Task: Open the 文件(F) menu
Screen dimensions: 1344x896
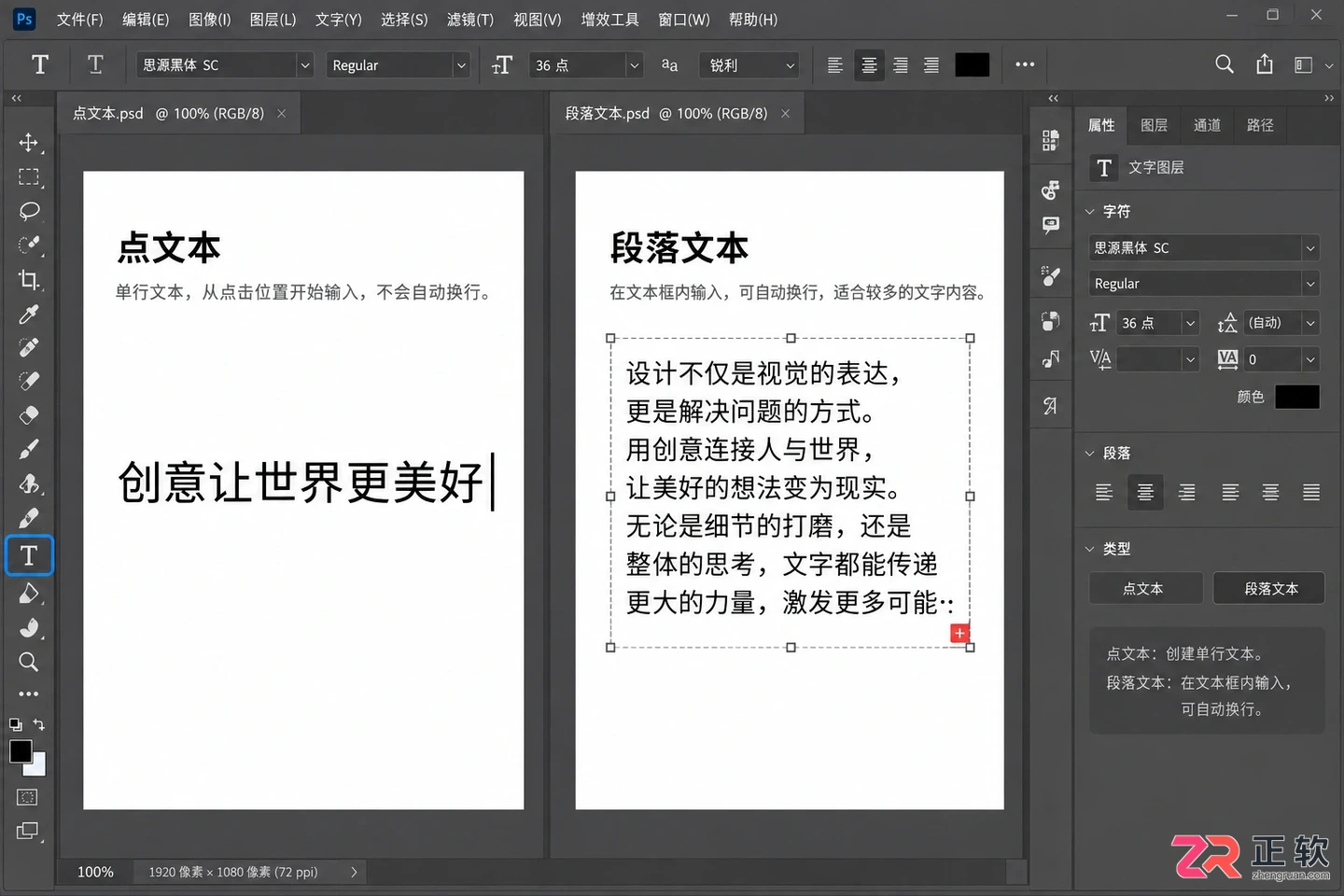Action: coord(80,20)
